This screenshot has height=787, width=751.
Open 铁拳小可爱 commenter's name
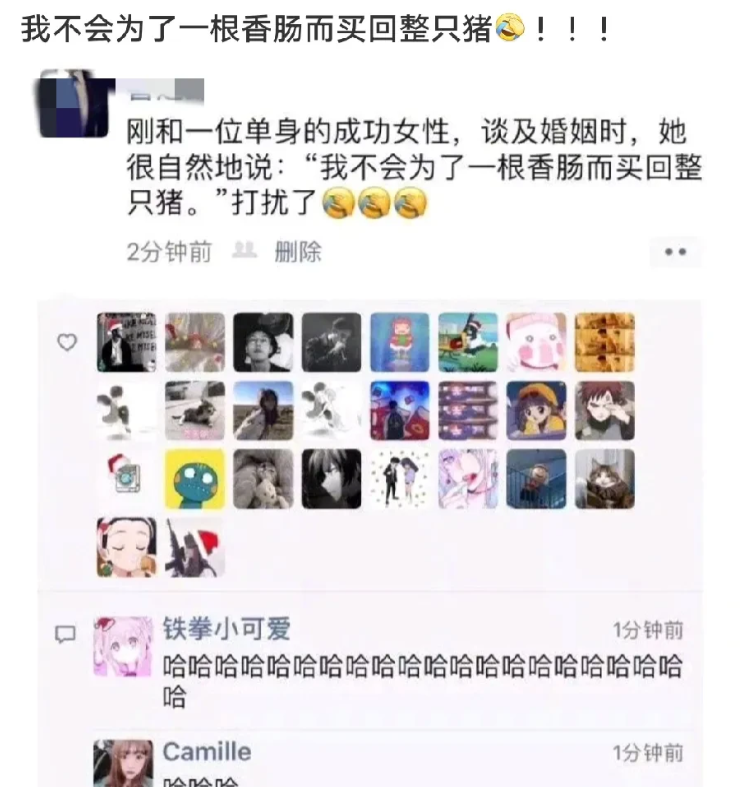227,628
